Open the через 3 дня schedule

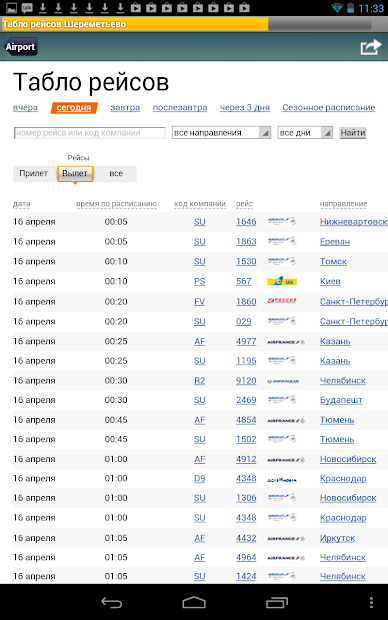pos(245,108)
